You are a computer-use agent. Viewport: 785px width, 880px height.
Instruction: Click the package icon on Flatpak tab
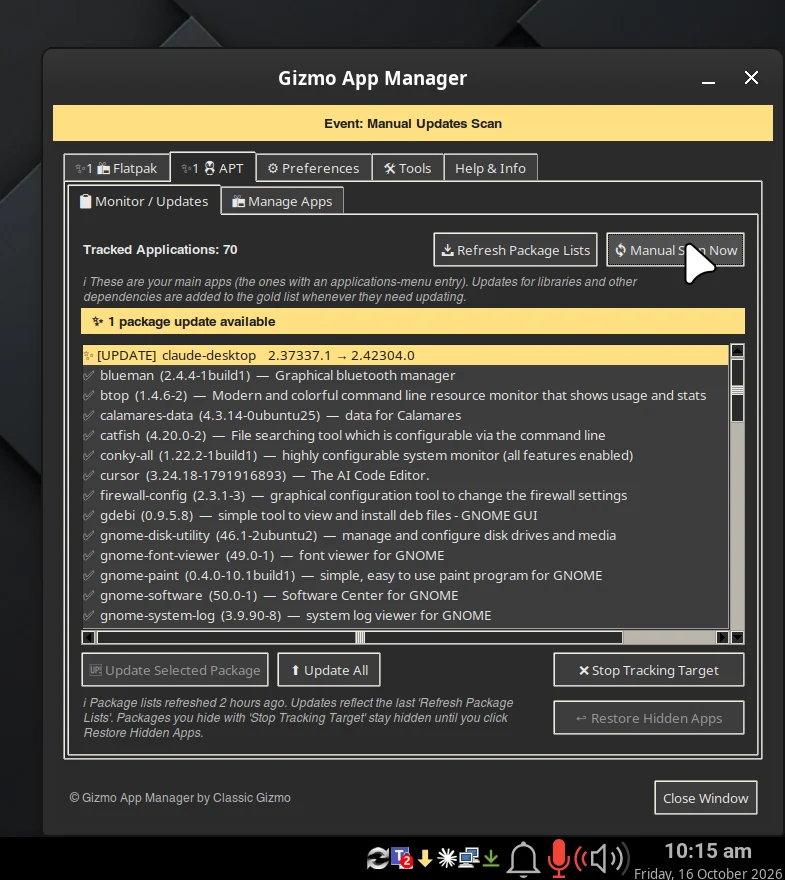point(104,168)
